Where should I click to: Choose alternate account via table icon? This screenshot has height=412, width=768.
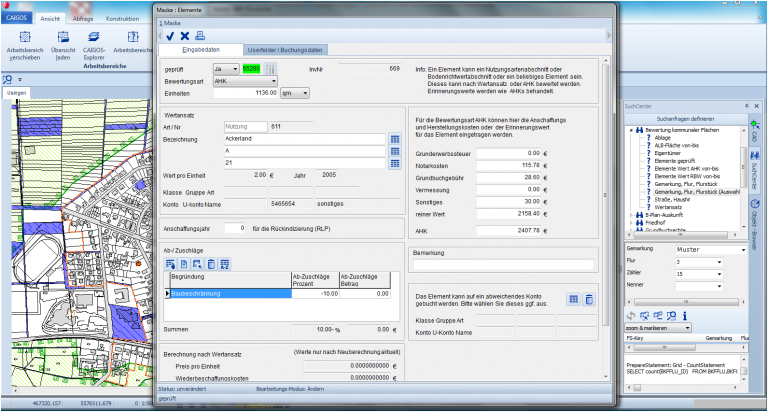[574, 299]
